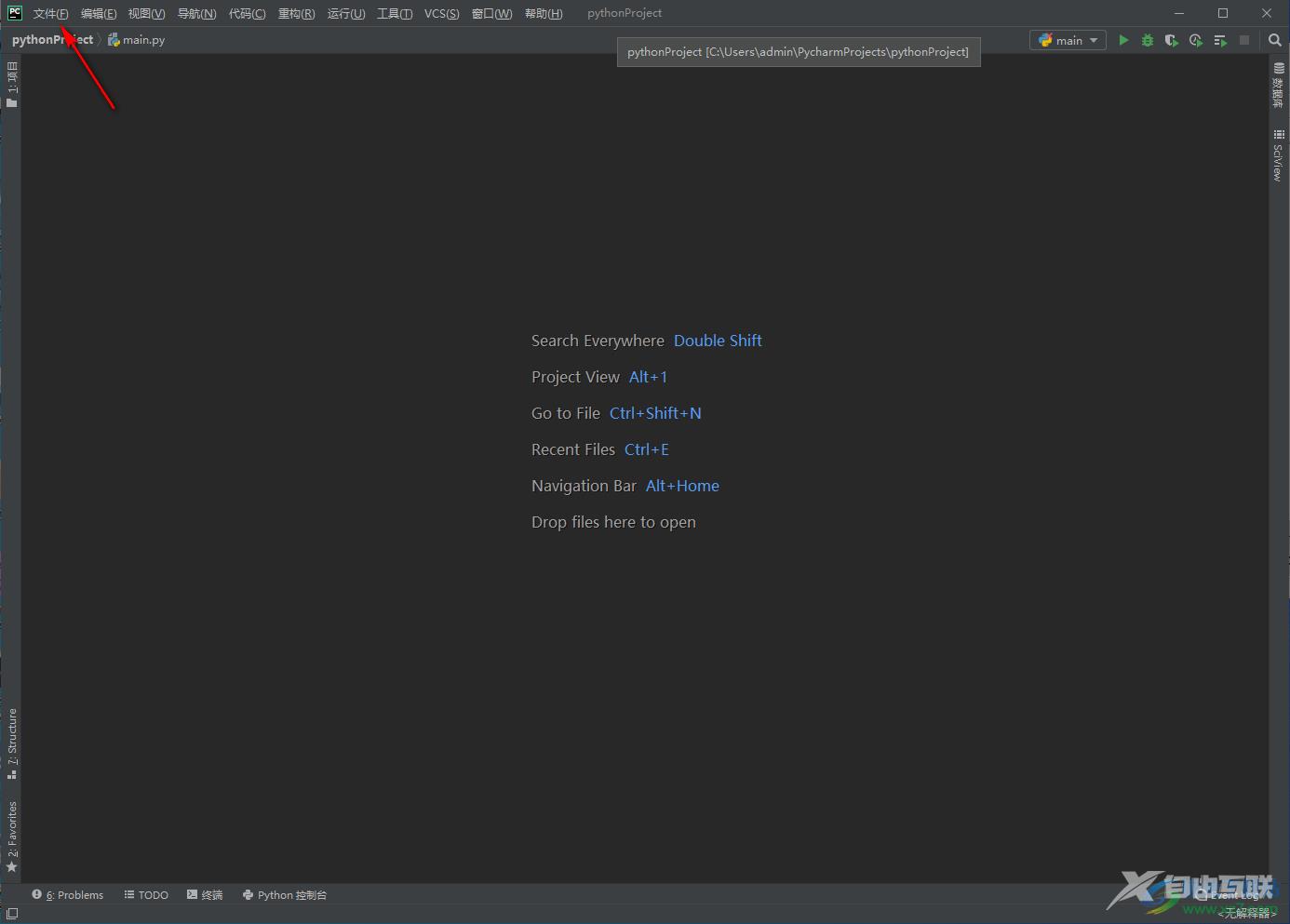The width and height of the screenshot is (1290, 924).
Task: Select main.py in the navigation breadcrumb
Action: [136, 40]
